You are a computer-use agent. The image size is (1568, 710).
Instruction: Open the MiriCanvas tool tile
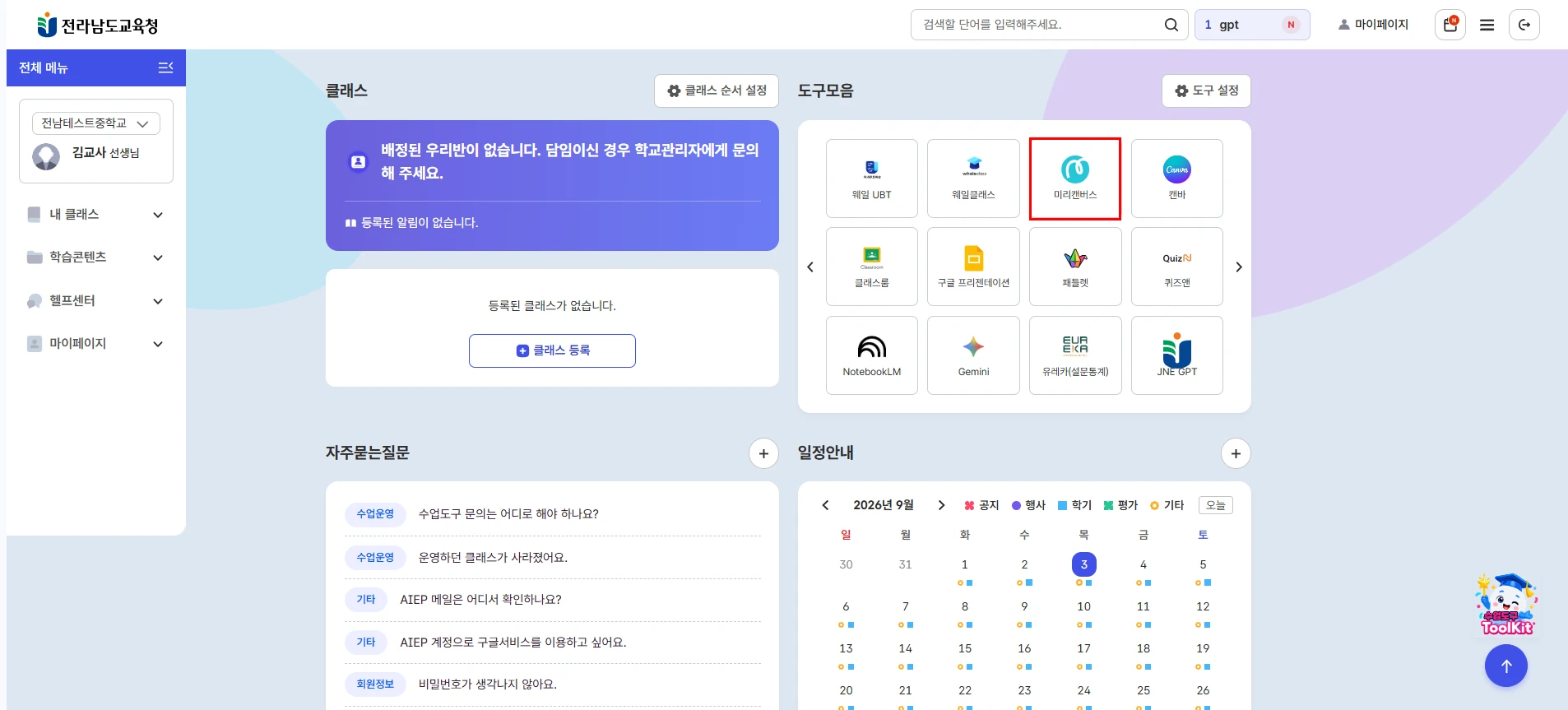pos(1075,179)
